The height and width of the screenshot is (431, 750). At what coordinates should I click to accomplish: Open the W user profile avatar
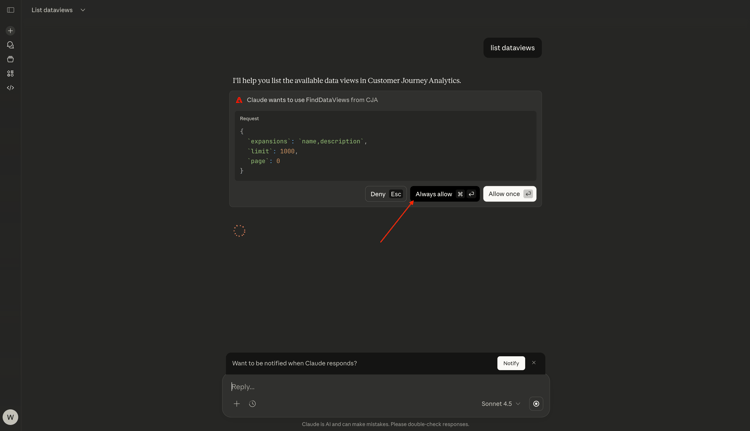pos(11,417)
